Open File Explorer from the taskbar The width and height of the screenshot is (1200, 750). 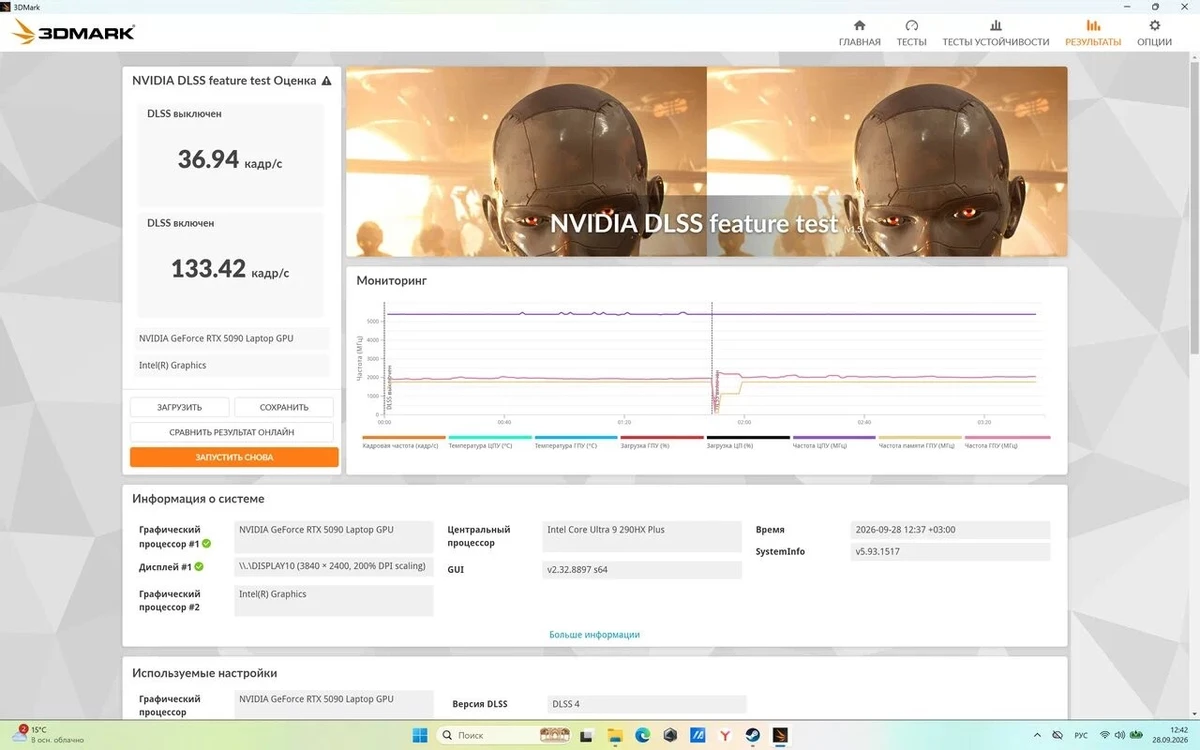[614, 735]
